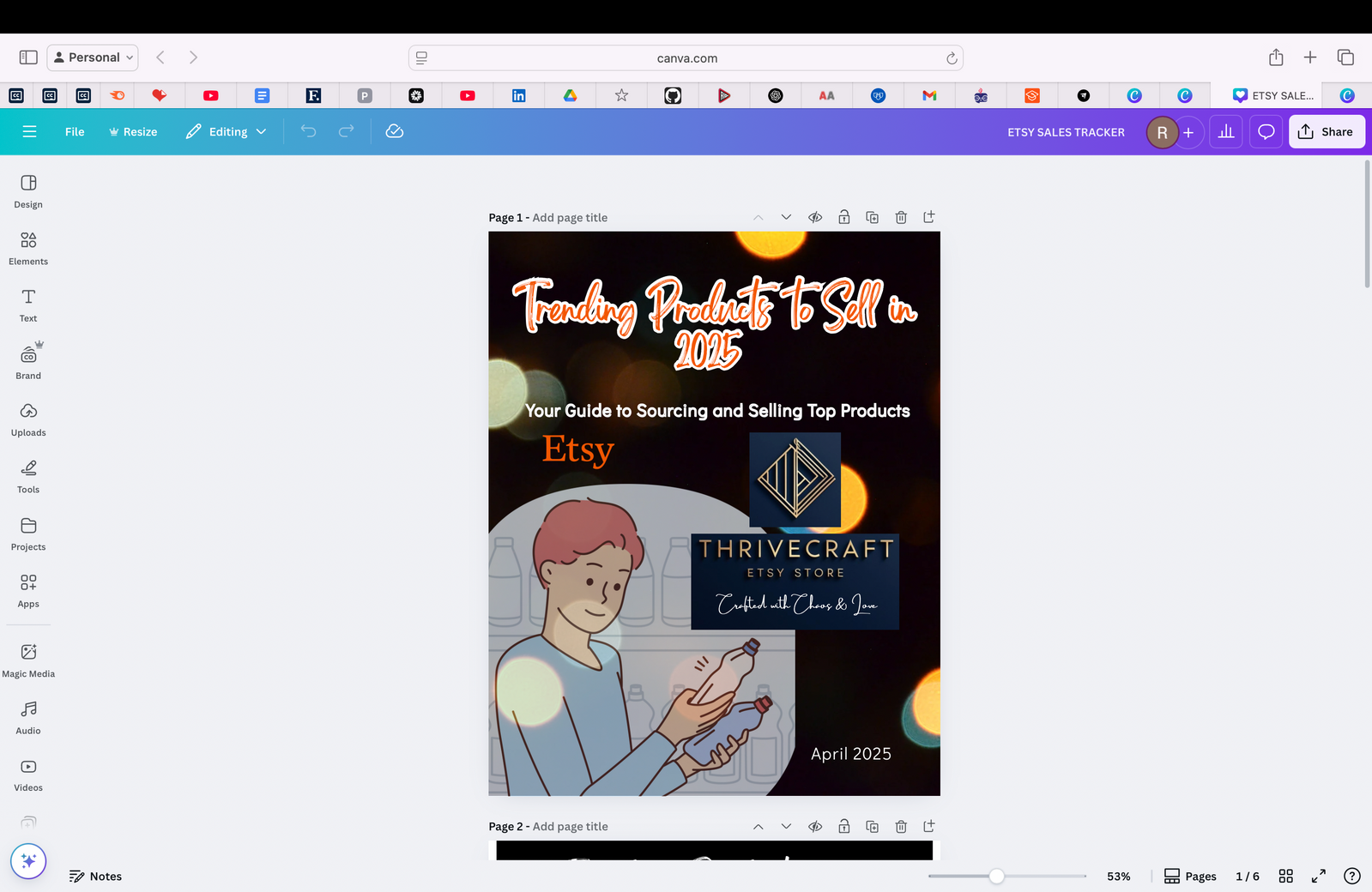
Task: Hide Page 2 with eye icon
Action: pos(815,827)
